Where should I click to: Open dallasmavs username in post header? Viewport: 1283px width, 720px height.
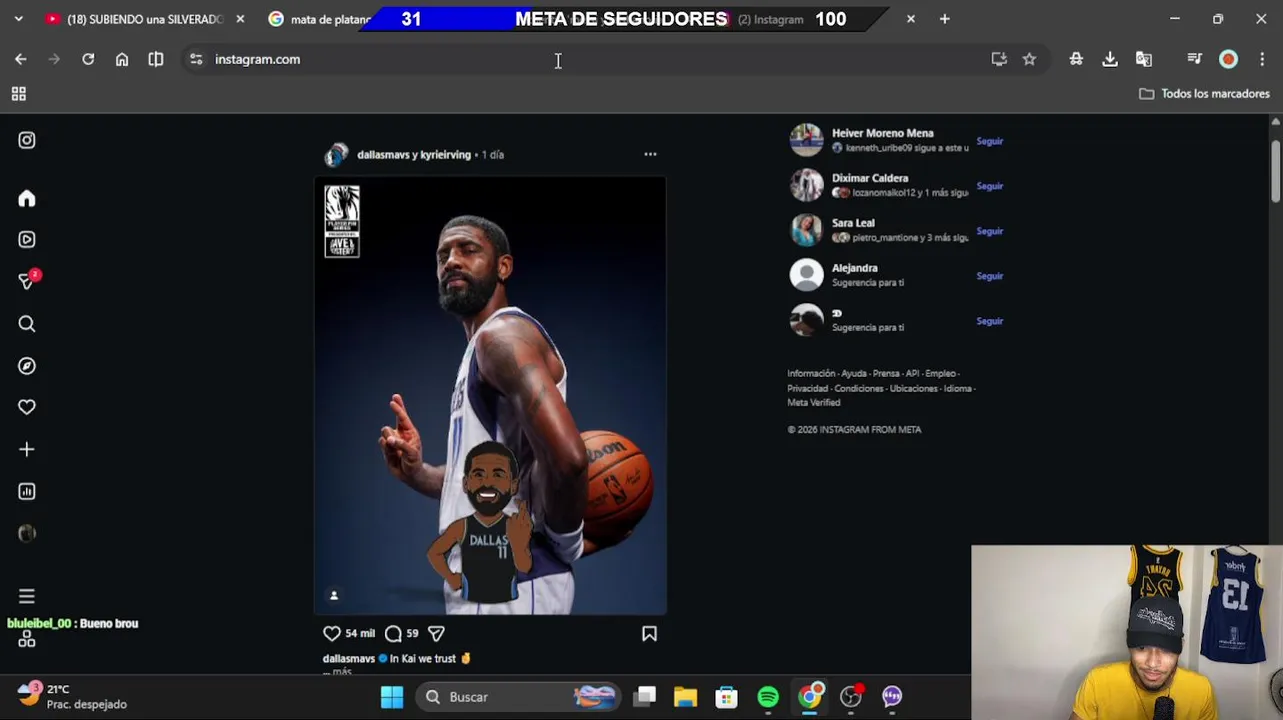coord(384,155)
